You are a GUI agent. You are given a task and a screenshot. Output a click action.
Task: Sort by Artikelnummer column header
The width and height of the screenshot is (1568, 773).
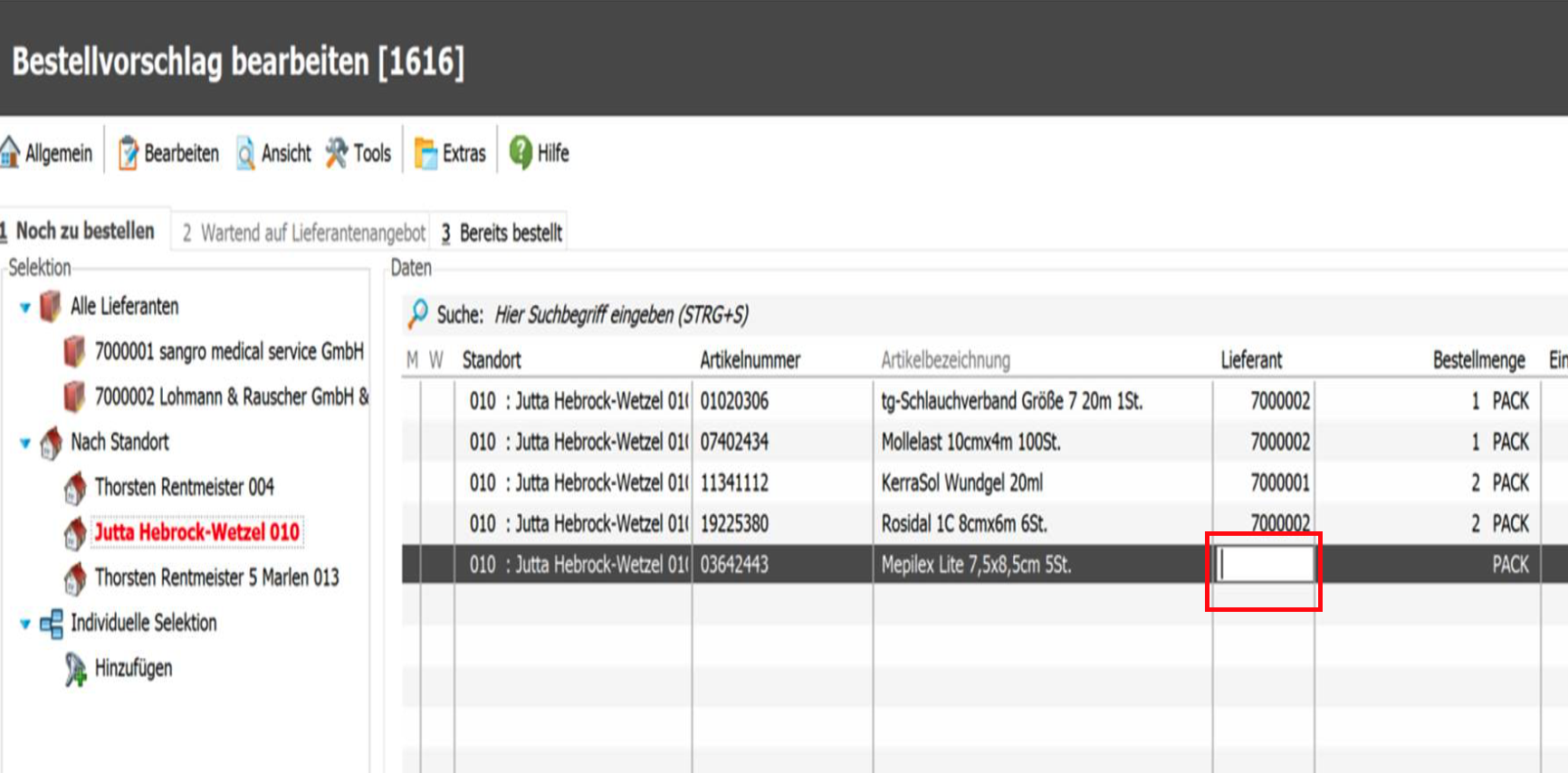(750, 360)
